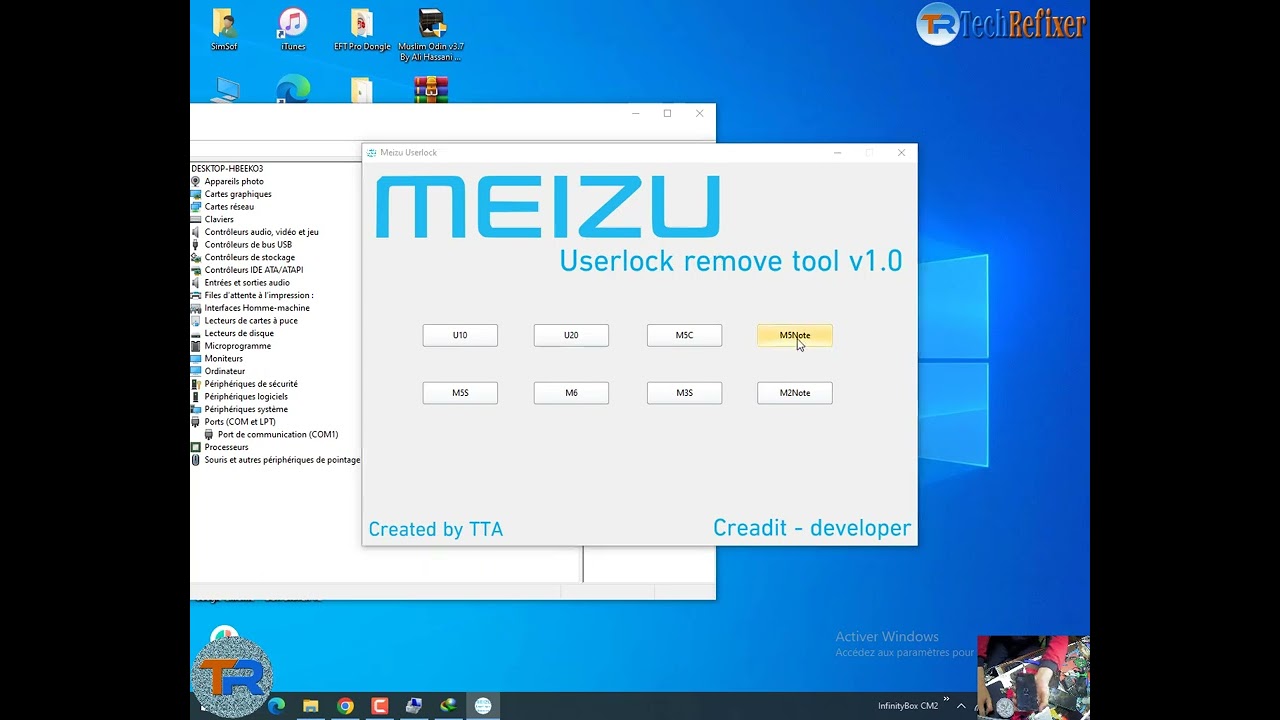Launch the Muslim Odin v3.7 desktop icon
The width and height of the screenshot is (1280, 720).
(x=431, y=35)
